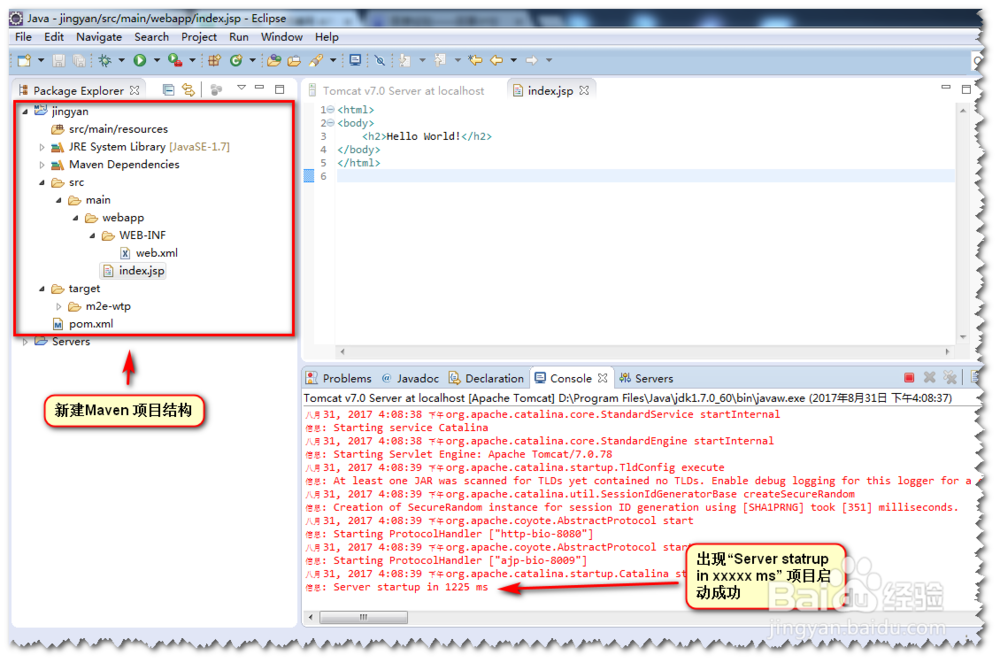Minimize the Package Explorer view
The height and width of the screenshot is (663, 1000).
pyautogui.click(x=260, y=87)
